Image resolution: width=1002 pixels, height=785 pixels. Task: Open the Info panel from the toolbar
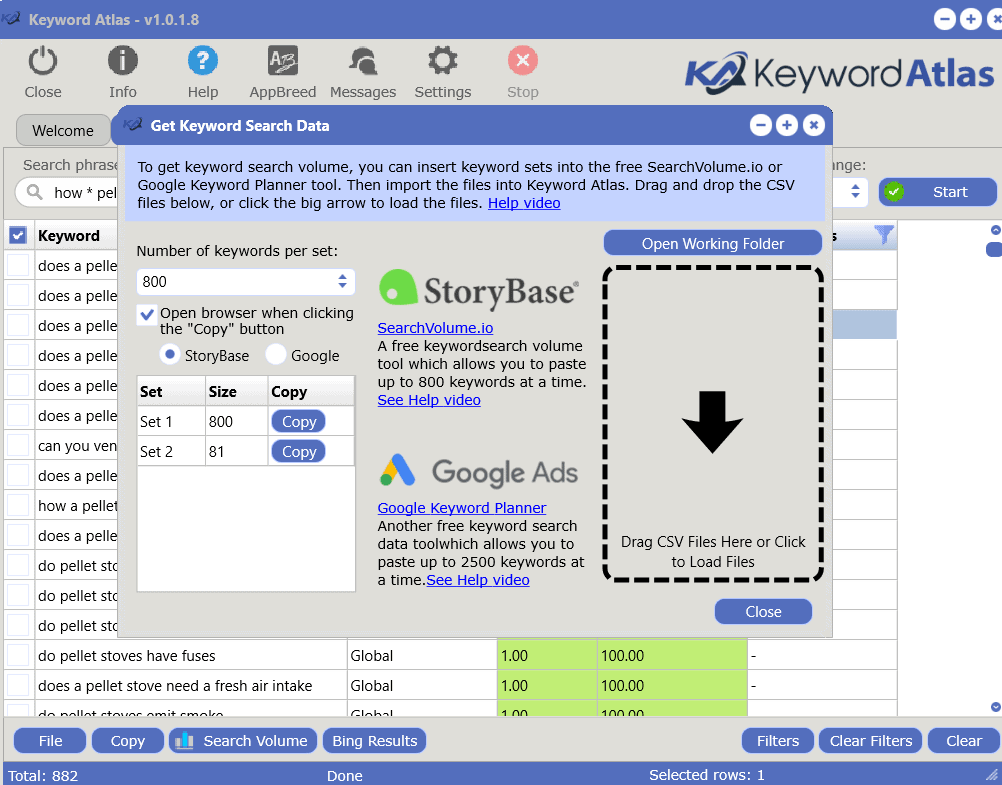(x=122, y=70)
